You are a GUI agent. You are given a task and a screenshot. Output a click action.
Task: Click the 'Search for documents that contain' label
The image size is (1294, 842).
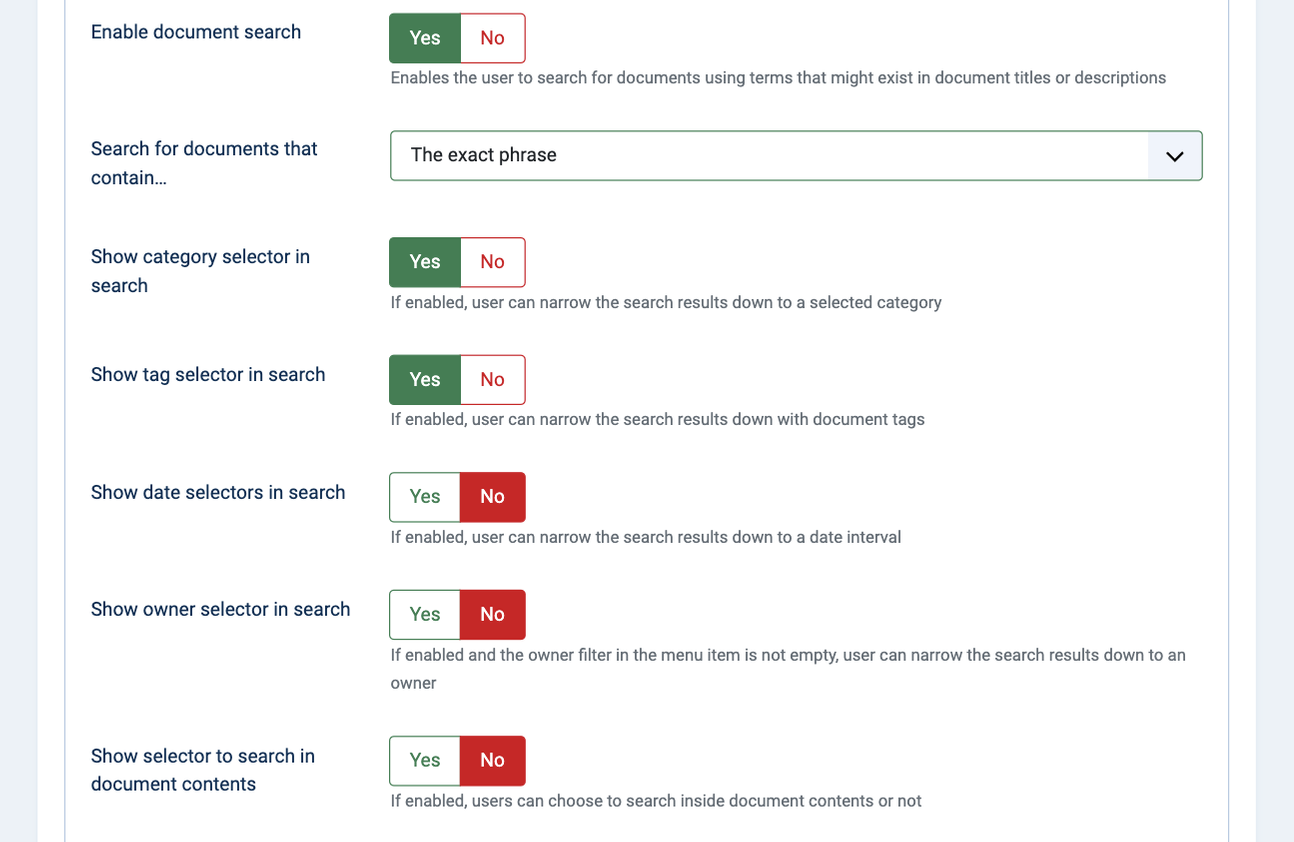(x=204, y=163)
